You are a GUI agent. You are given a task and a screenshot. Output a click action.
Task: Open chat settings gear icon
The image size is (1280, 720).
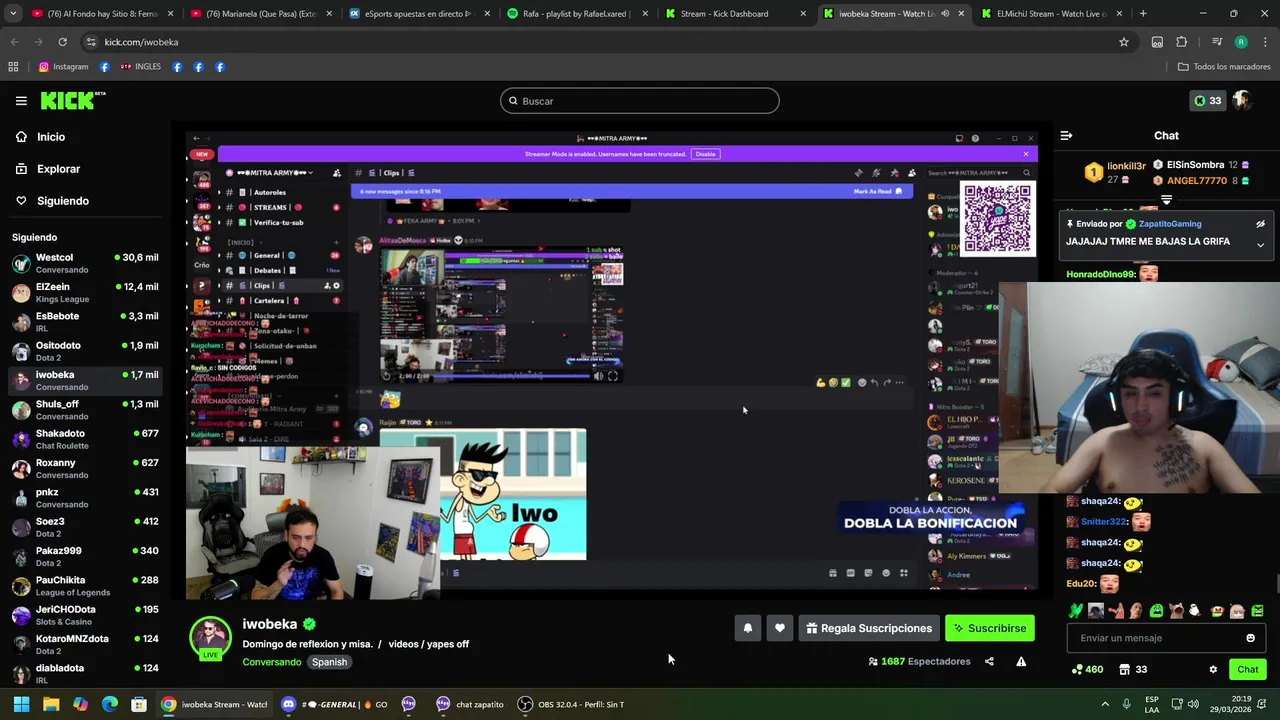(x=1213, y=669)
